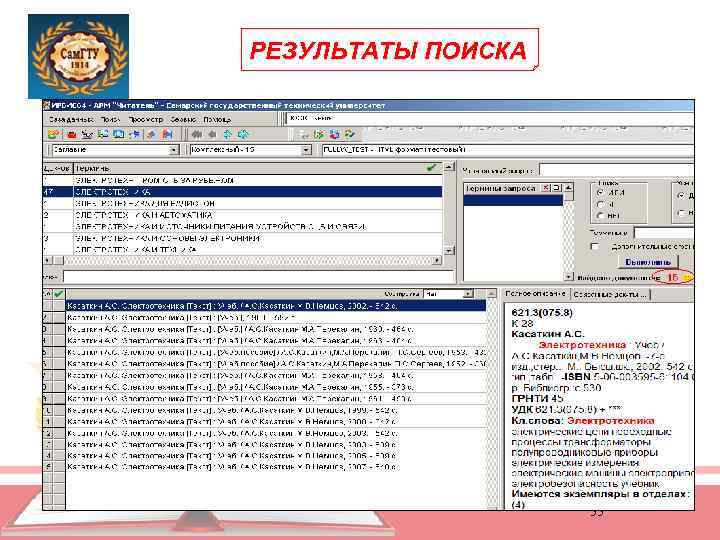Click the Усечение text field above Выполнить
Screen dimensions: 720x540
coord(664,232)
